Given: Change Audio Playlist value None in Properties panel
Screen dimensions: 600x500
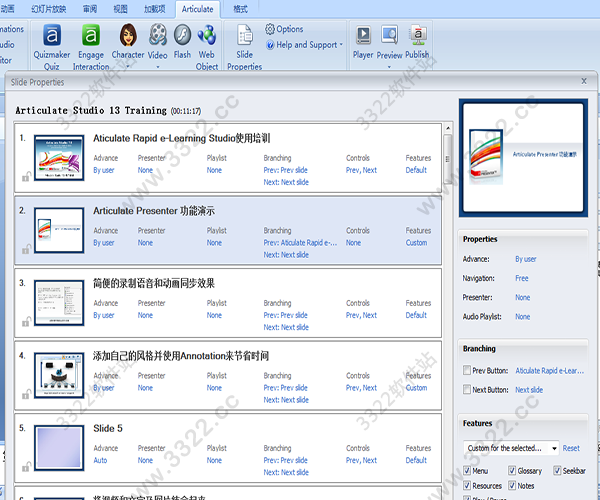Looking at the screenshot, I should pos(522,317).
